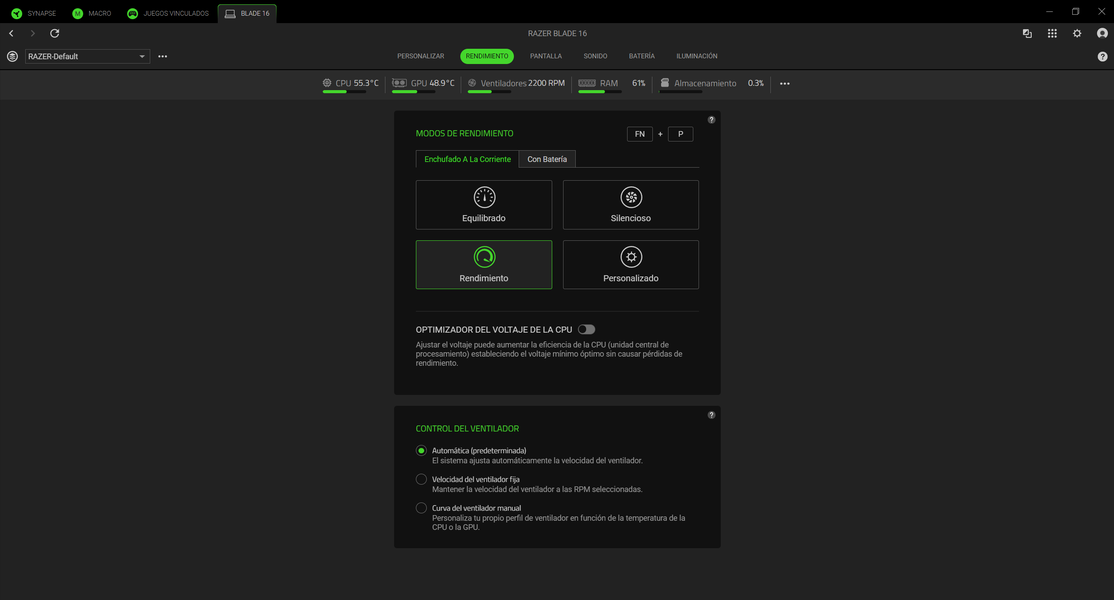Click the Almacenamiento storage icon
This screenshot has width=1114, height=600.
[x=665, y=83]
